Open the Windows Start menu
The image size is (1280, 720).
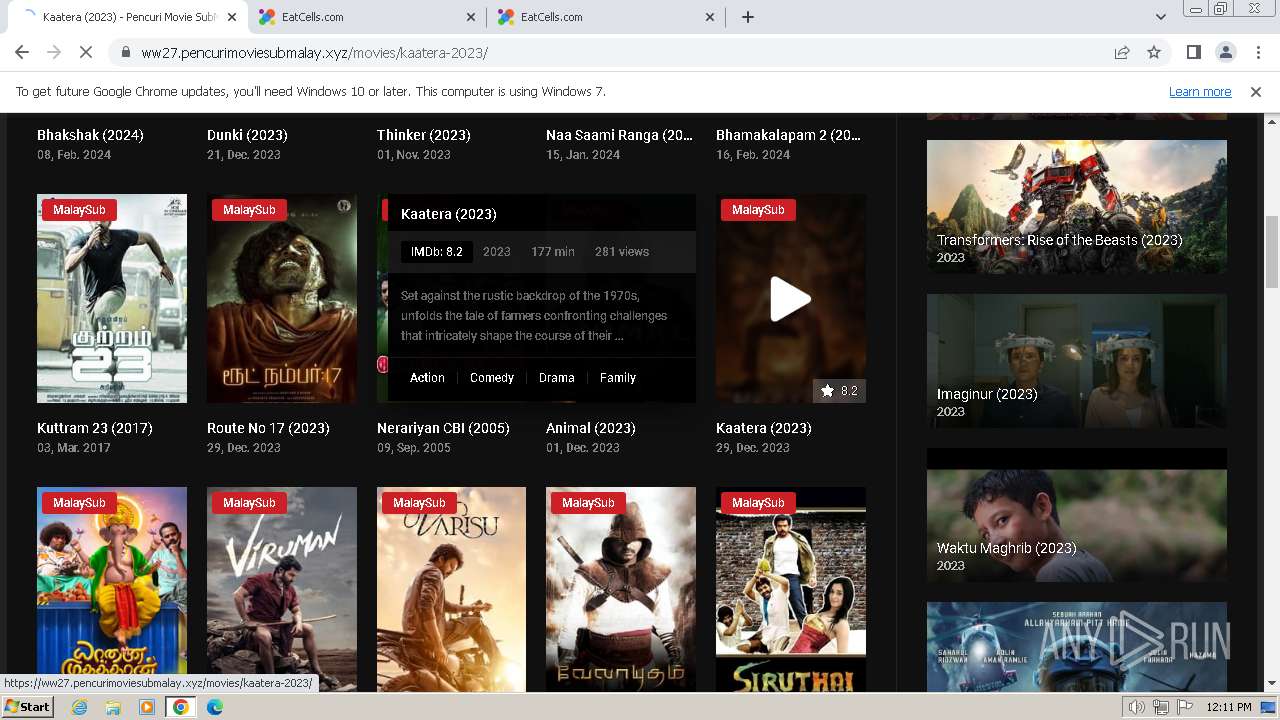(x=28, y=707)
